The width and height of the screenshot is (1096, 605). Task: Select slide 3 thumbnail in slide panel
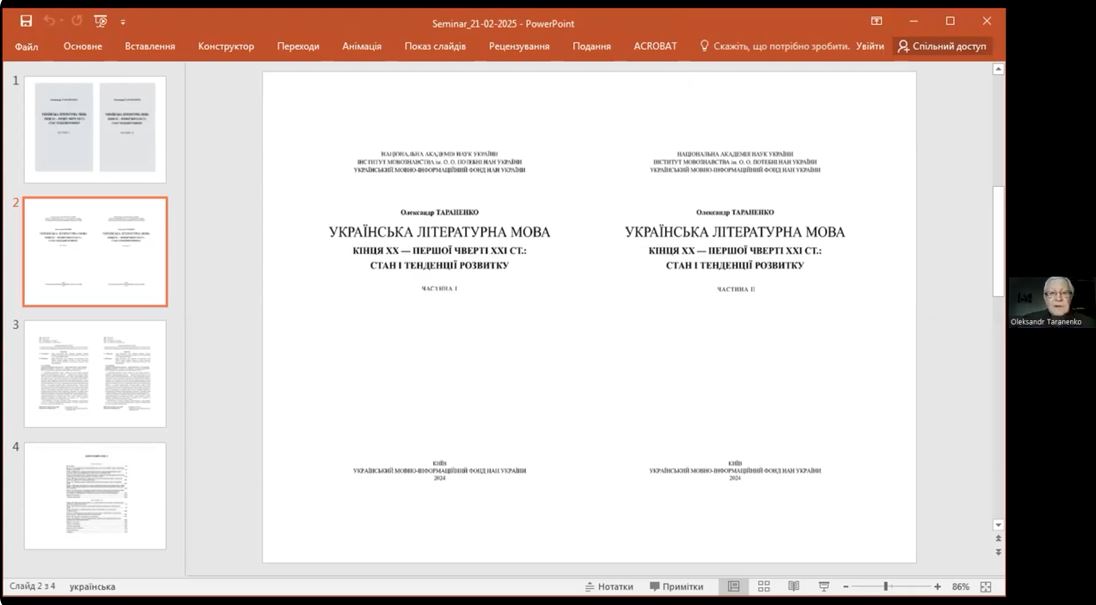click(95, 373)
